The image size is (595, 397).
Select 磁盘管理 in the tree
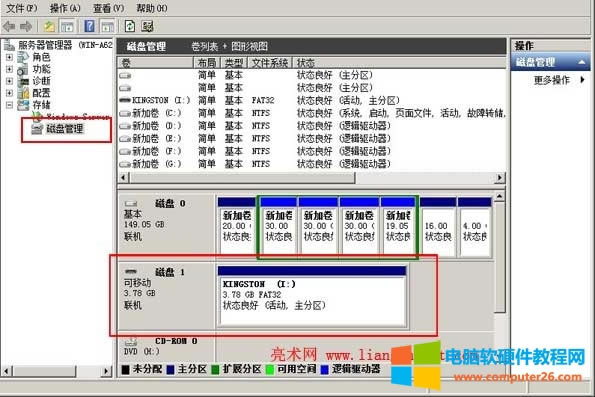tap(65, 129)
